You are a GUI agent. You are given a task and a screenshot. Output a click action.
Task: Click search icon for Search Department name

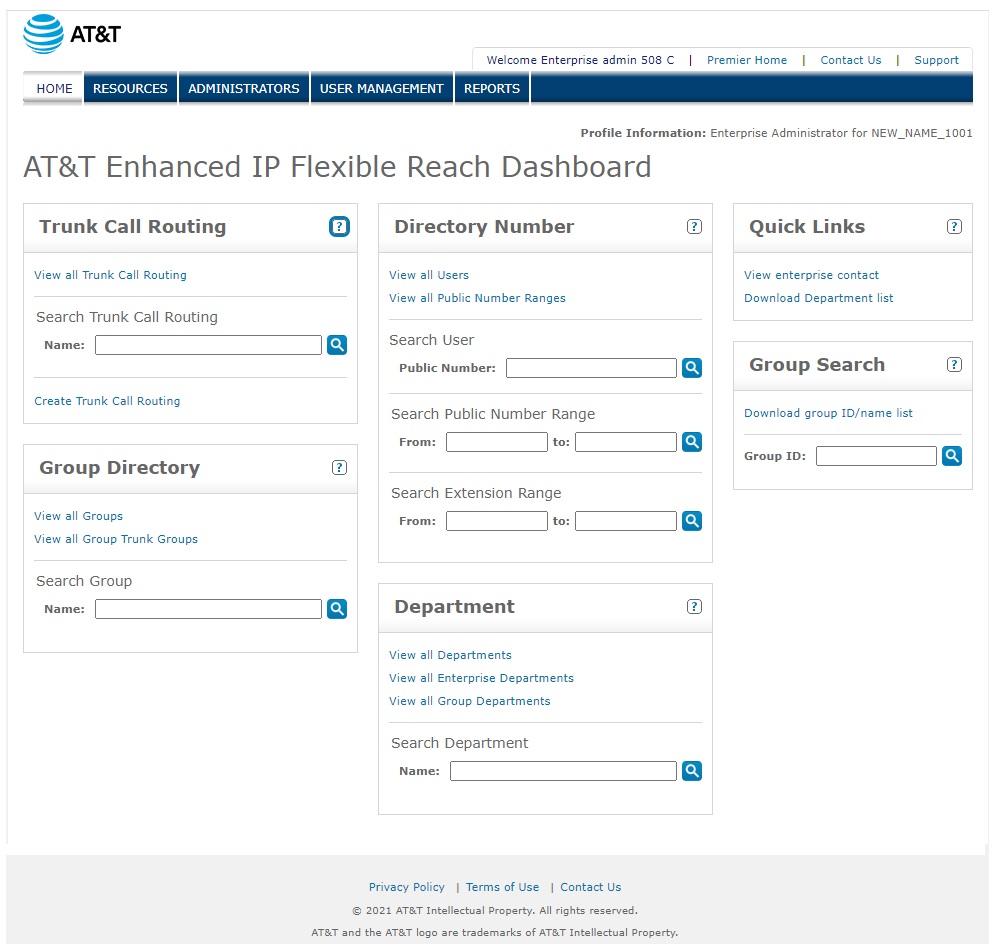click(x=692, y=771)
